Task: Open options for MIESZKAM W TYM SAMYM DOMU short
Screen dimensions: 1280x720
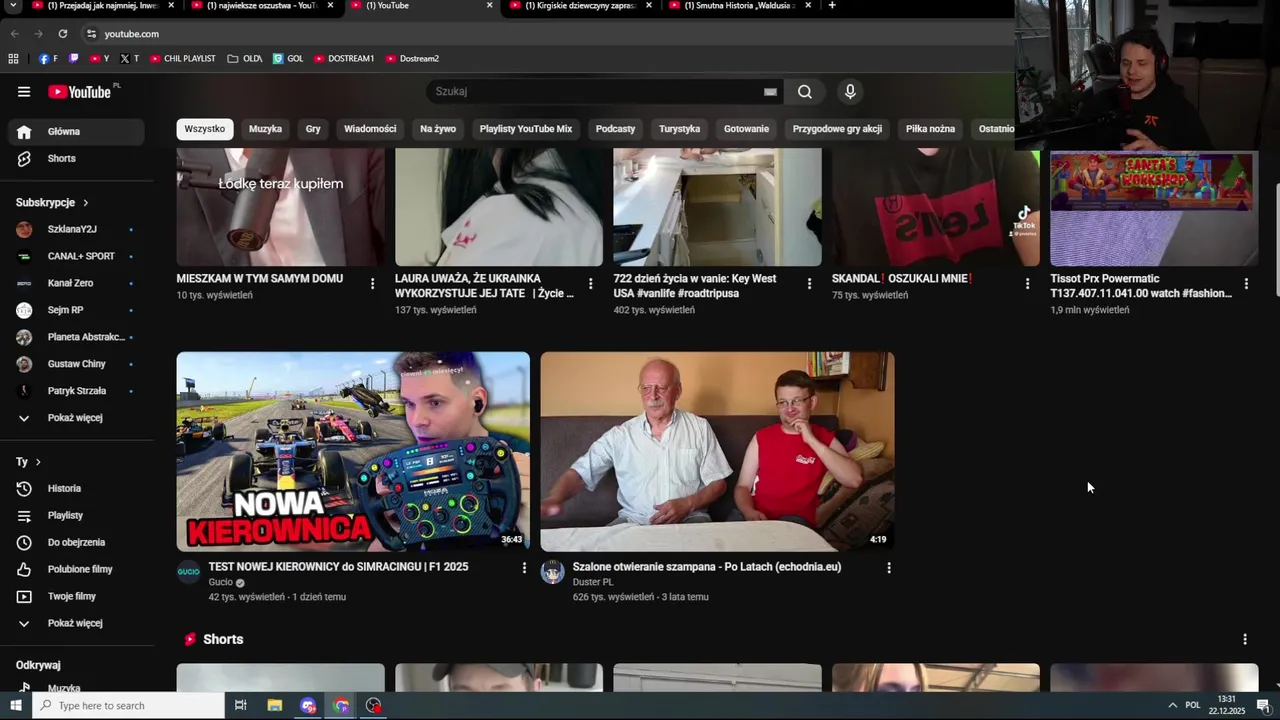Action: coord(372,284)
